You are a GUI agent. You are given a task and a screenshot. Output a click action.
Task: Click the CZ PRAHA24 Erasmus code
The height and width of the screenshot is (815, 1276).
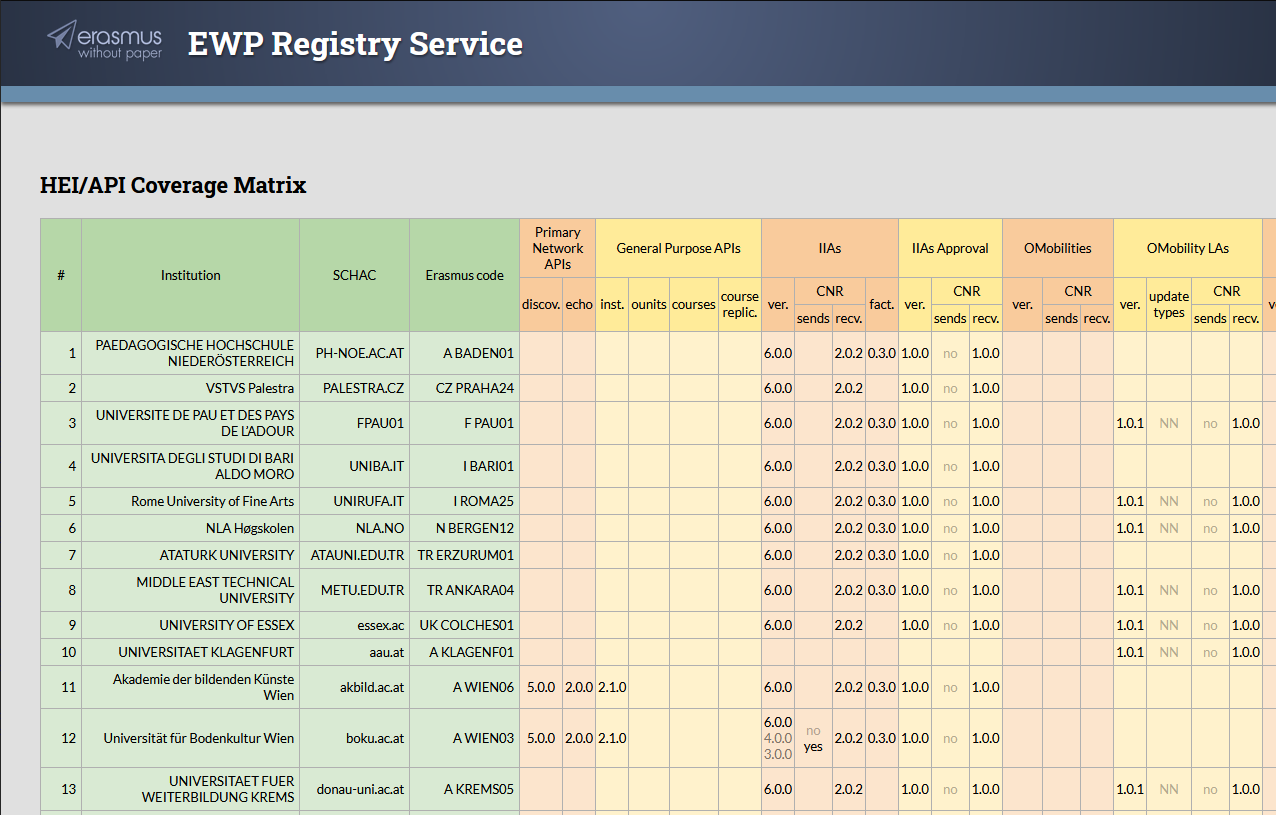[x=464, y=388]
